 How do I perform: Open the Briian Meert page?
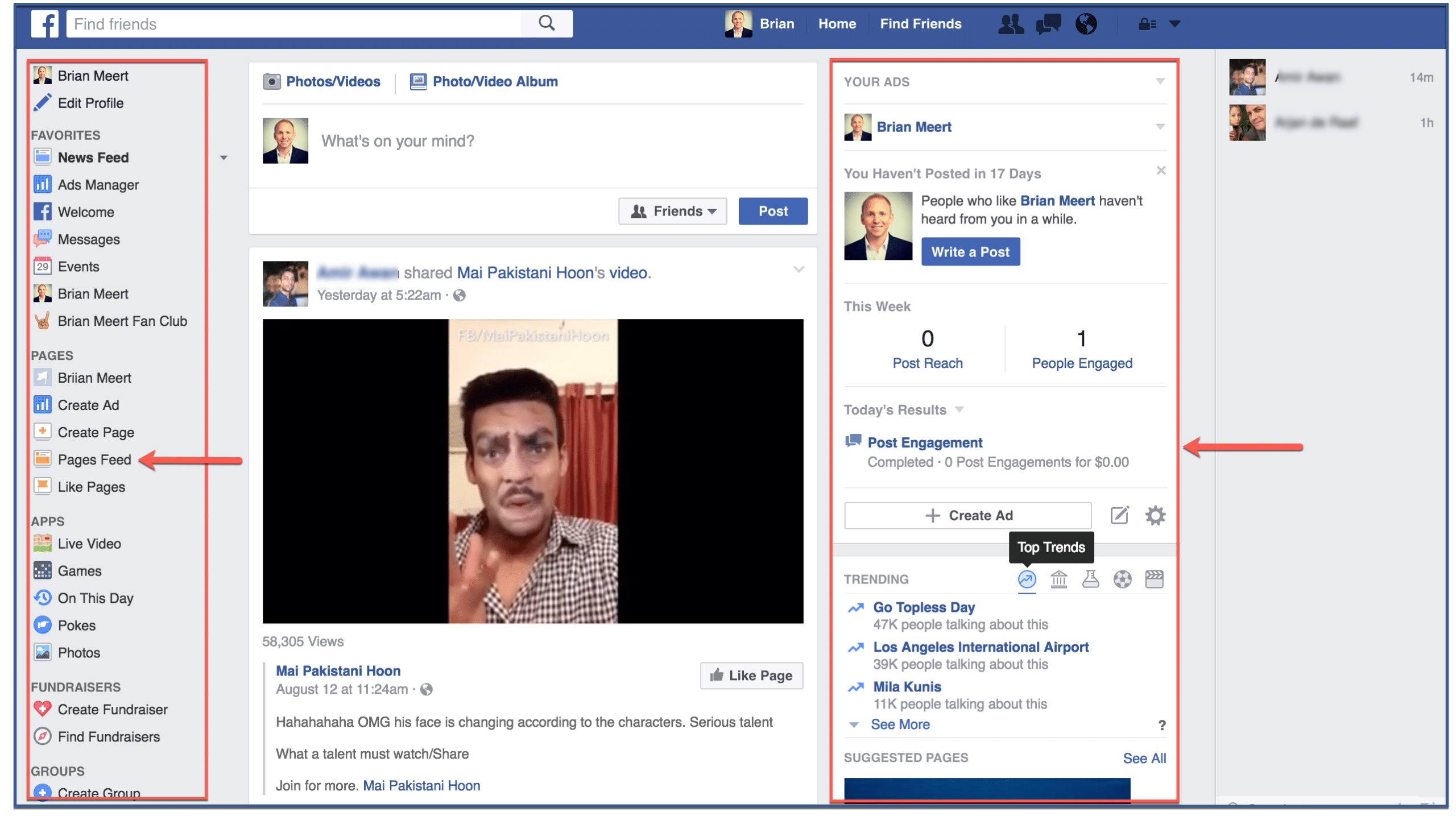[82, 378]
